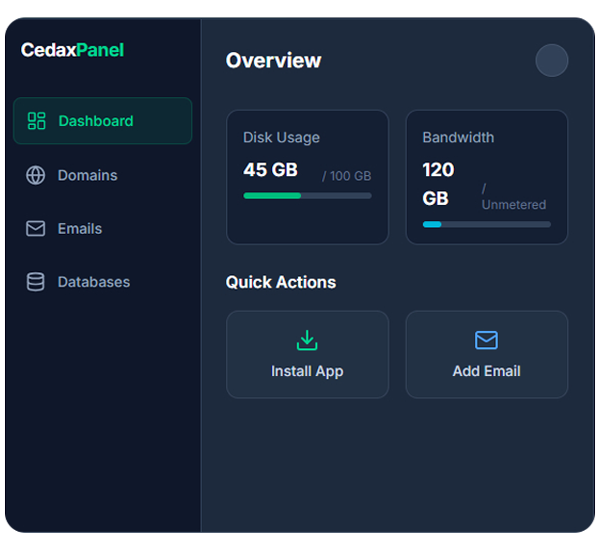
Task: Click the Overview page heading
Action: [273, 60]
